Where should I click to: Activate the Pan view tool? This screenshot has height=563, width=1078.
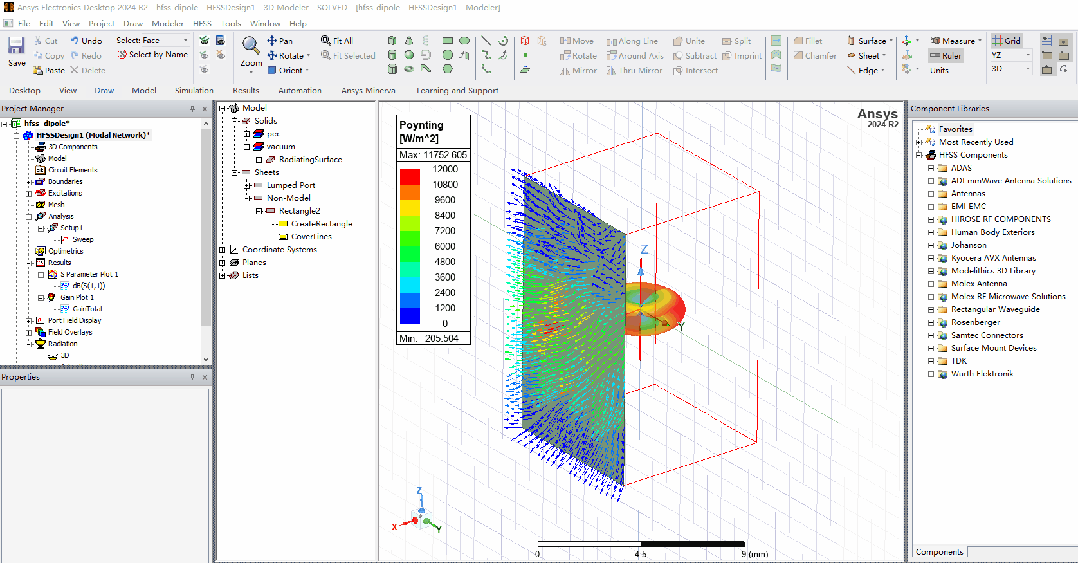pyautogui.click(x=280, y=41)
